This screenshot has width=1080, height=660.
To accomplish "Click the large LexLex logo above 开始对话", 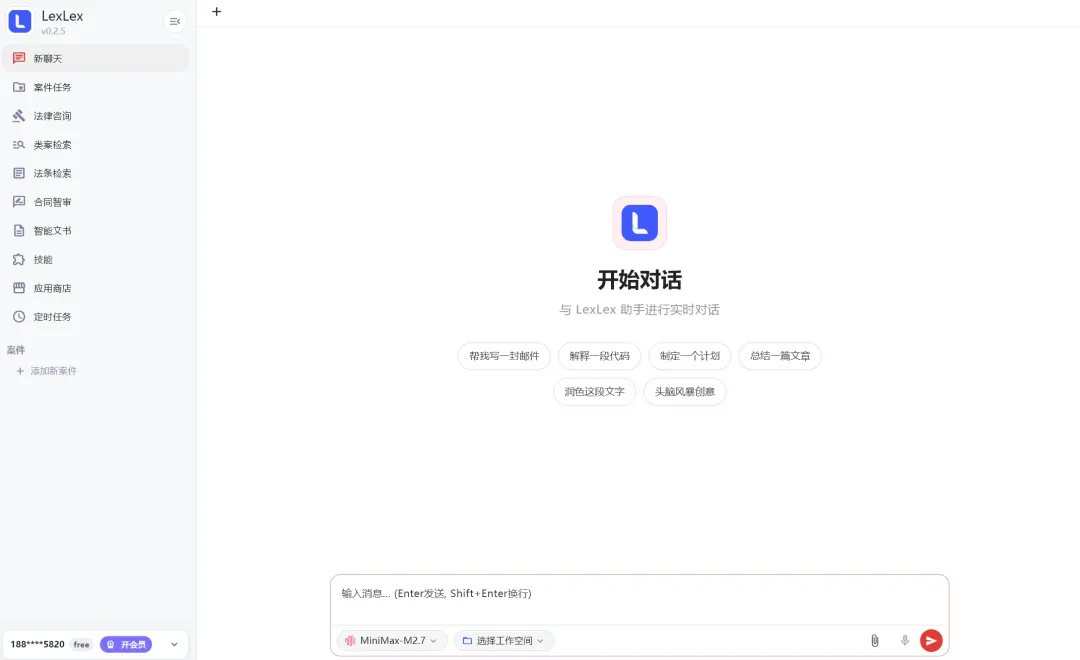I will [x=639, y=223].
